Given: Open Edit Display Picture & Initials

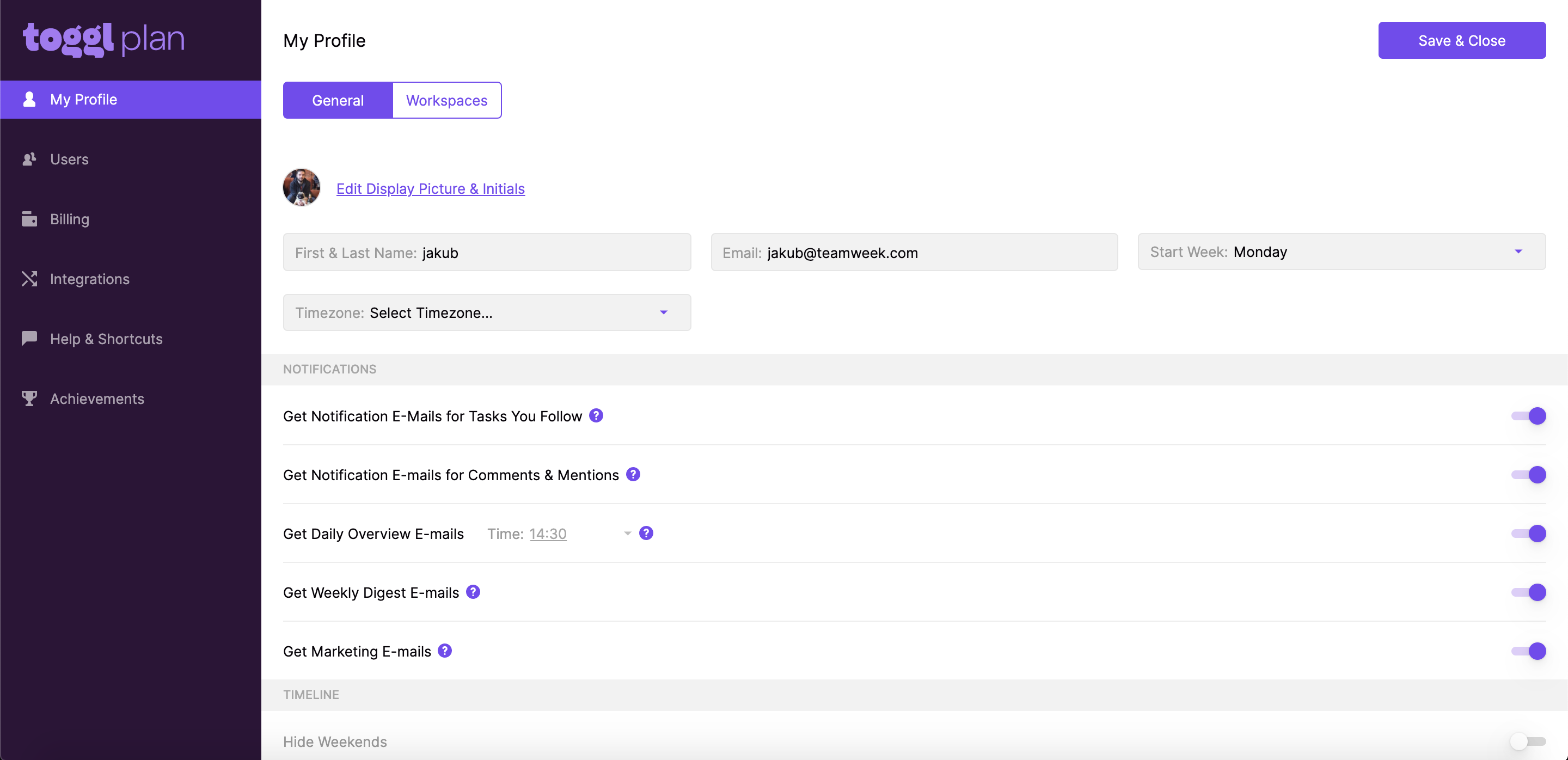Looking at the screenshot, I should pyautogui.click(x=430, y=188).
